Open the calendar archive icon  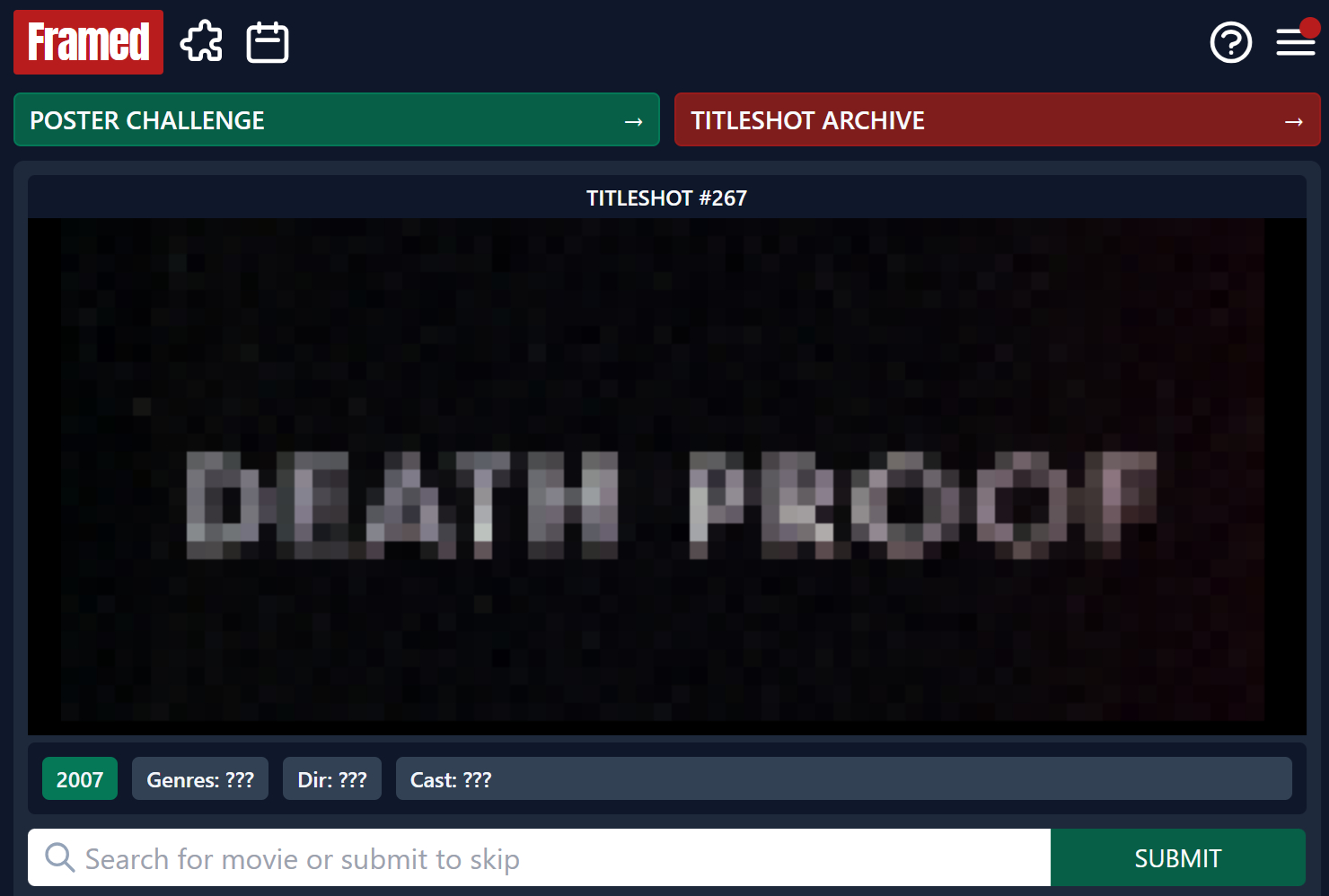pos(268,42)
